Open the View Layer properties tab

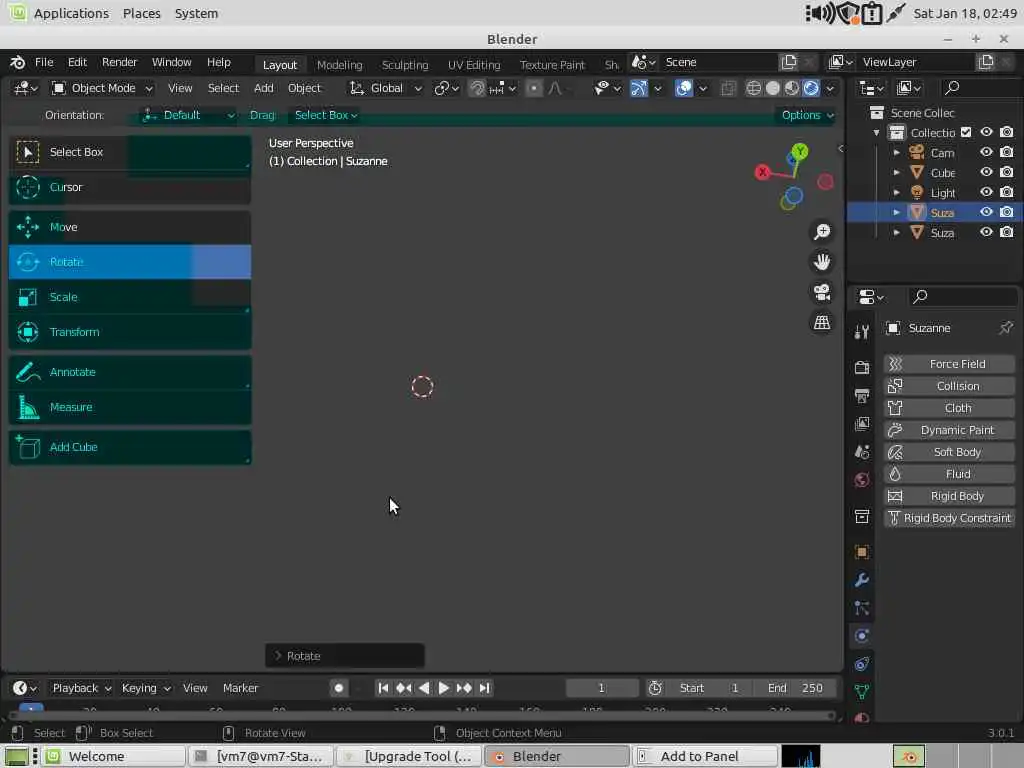862,424
